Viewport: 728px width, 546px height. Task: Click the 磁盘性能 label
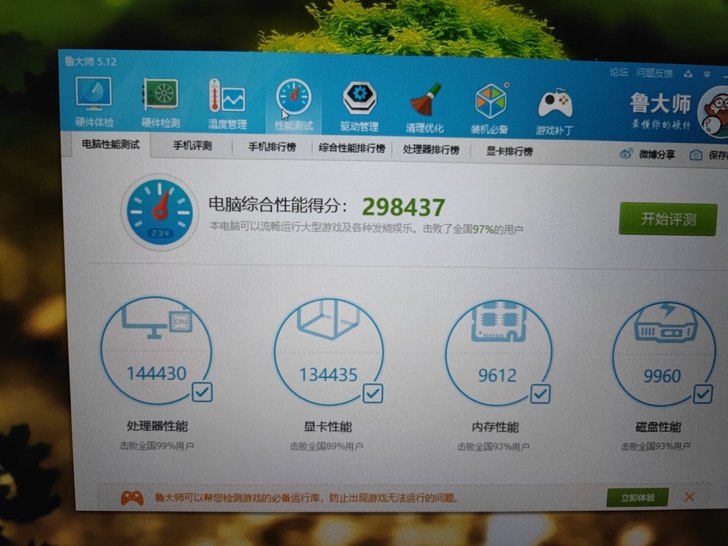(658, 428)
